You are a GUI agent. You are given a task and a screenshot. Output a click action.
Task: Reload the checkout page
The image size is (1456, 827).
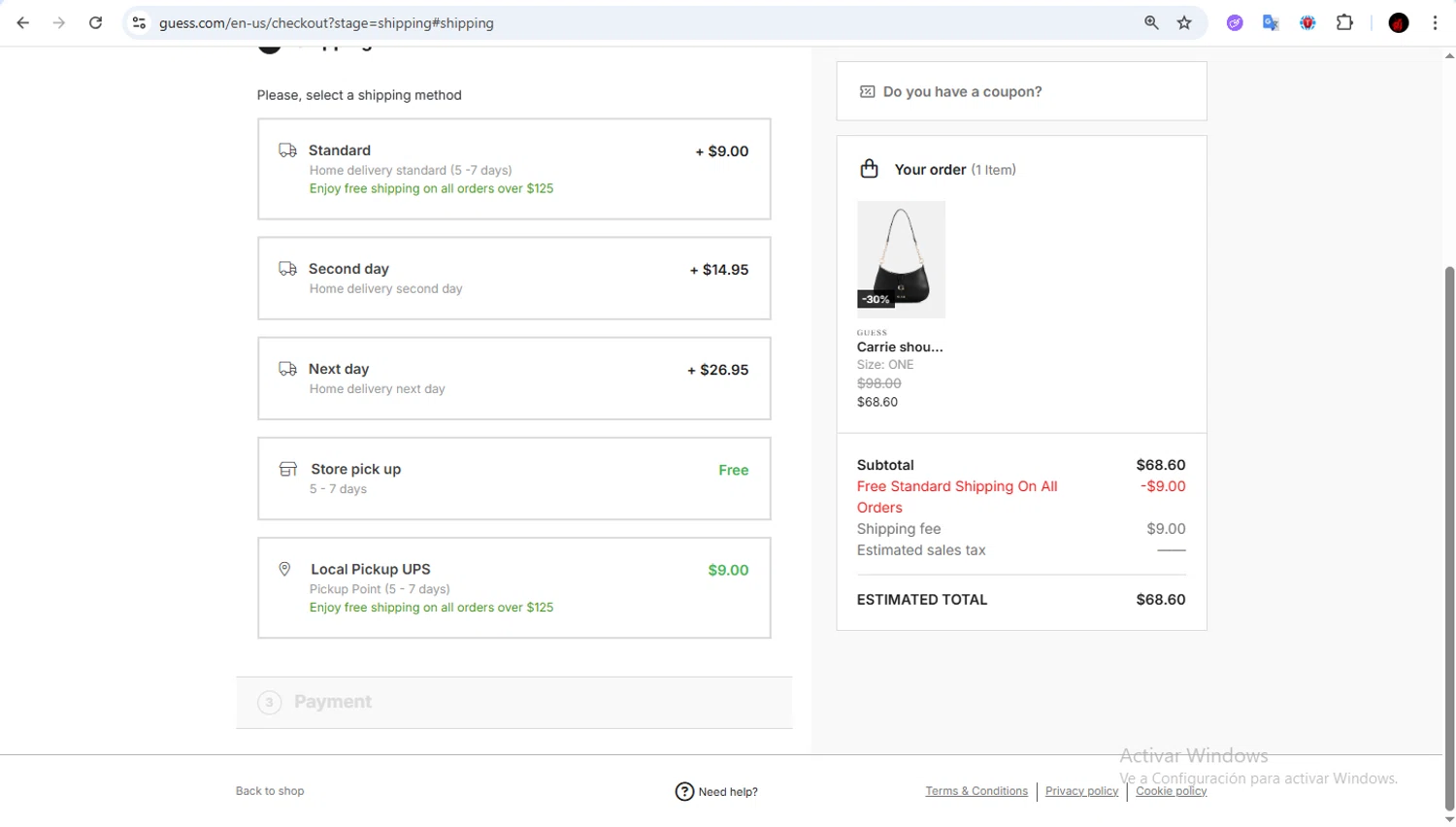[x=95, y=22]
